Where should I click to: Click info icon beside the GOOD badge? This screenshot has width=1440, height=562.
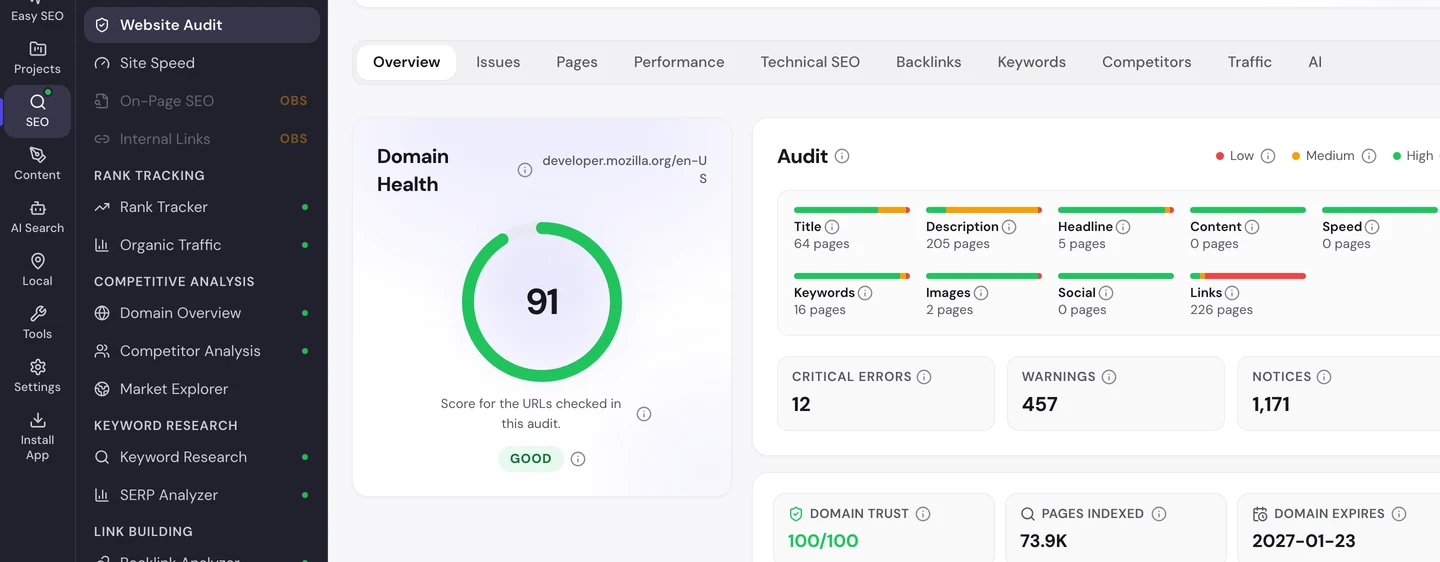(578, 459)
